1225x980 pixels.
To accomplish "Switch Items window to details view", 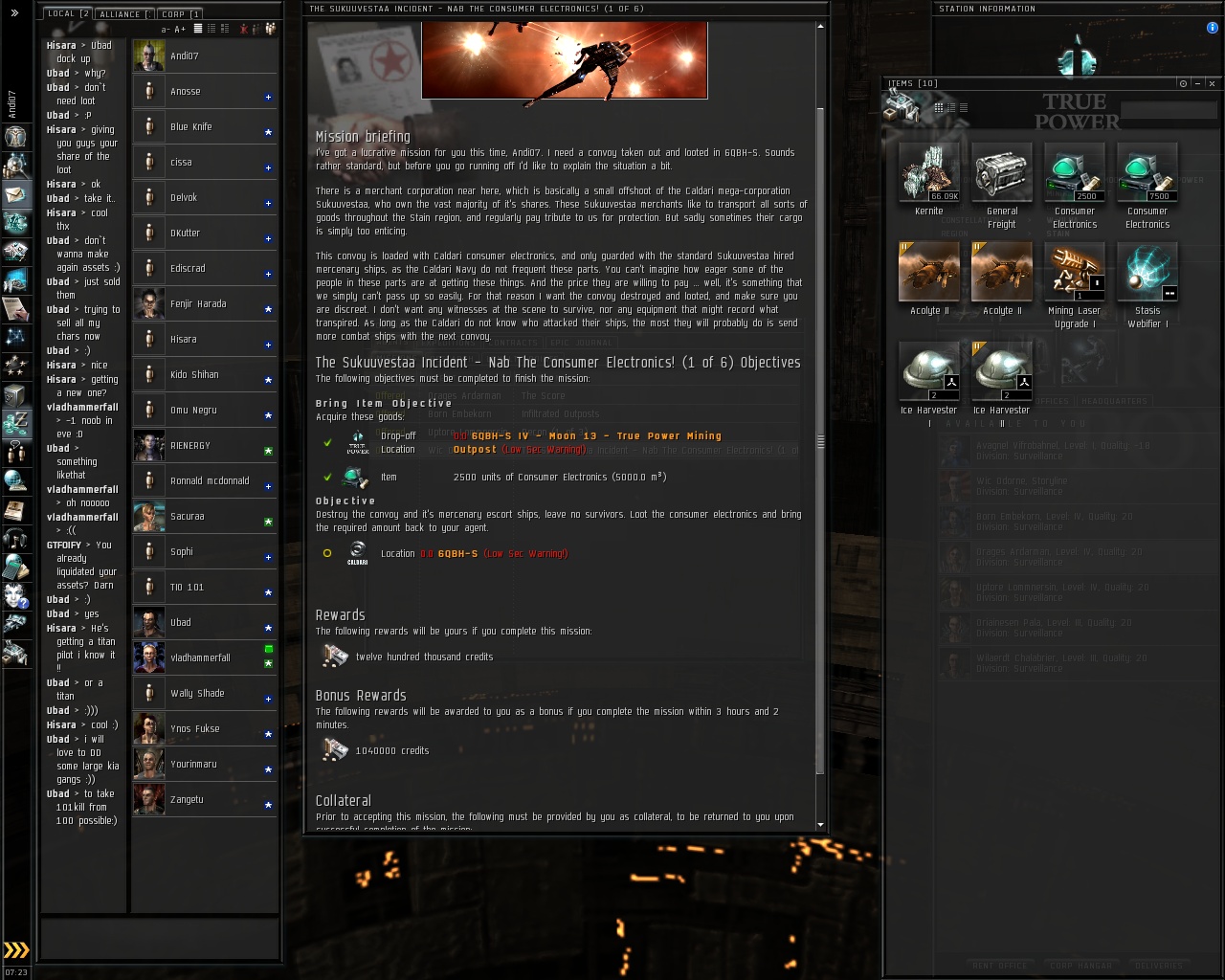I will tap(951, 107).
